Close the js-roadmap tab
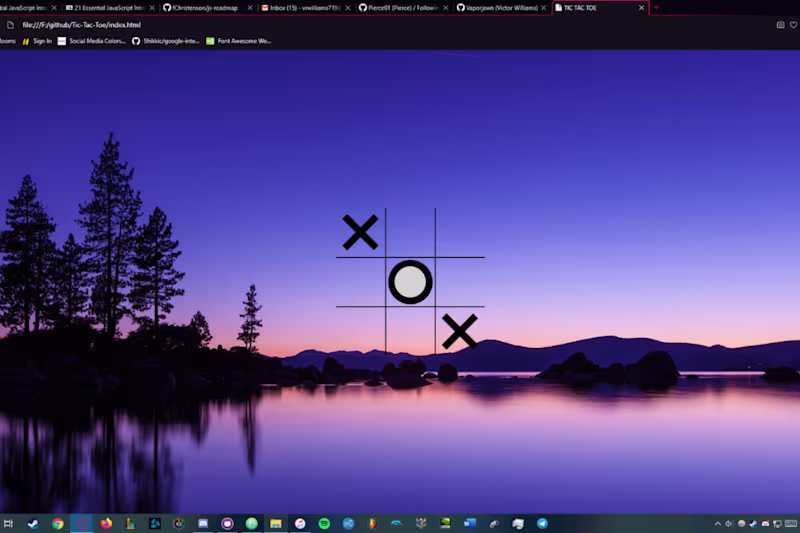The height and width of the screenshot is (533, 800). pyautogui.click(x=249, y=8)
